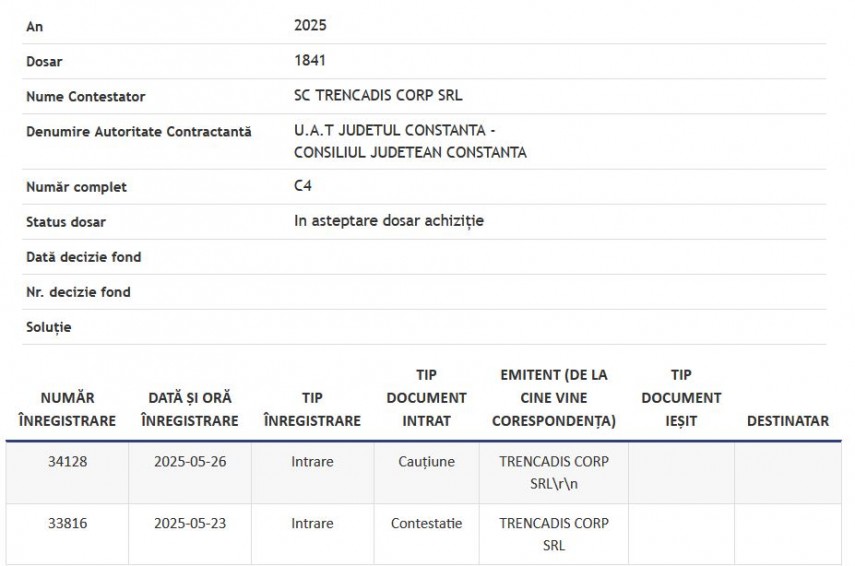Click the TIP ÎNREGISTRARE column header

point(312,409)
